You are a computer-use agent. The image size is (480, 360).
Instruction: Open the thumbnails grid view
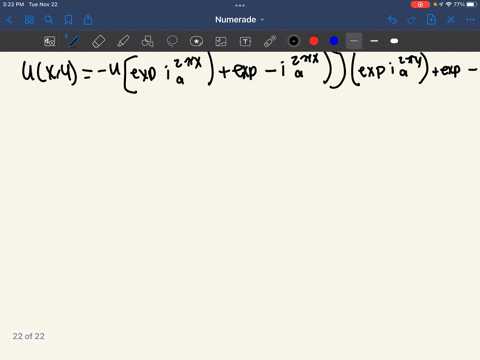[29, 20]
